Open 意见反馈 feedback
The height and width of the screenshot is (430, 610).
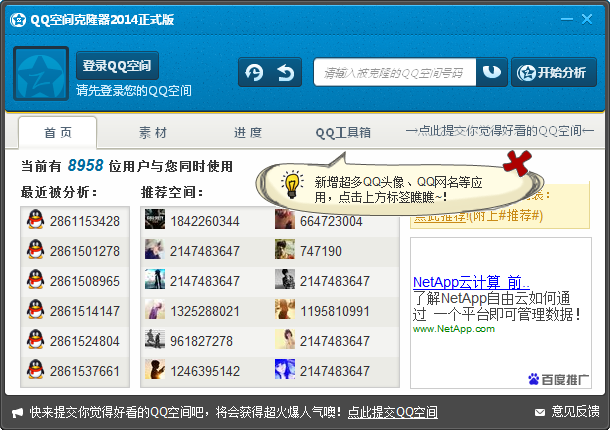575,412
